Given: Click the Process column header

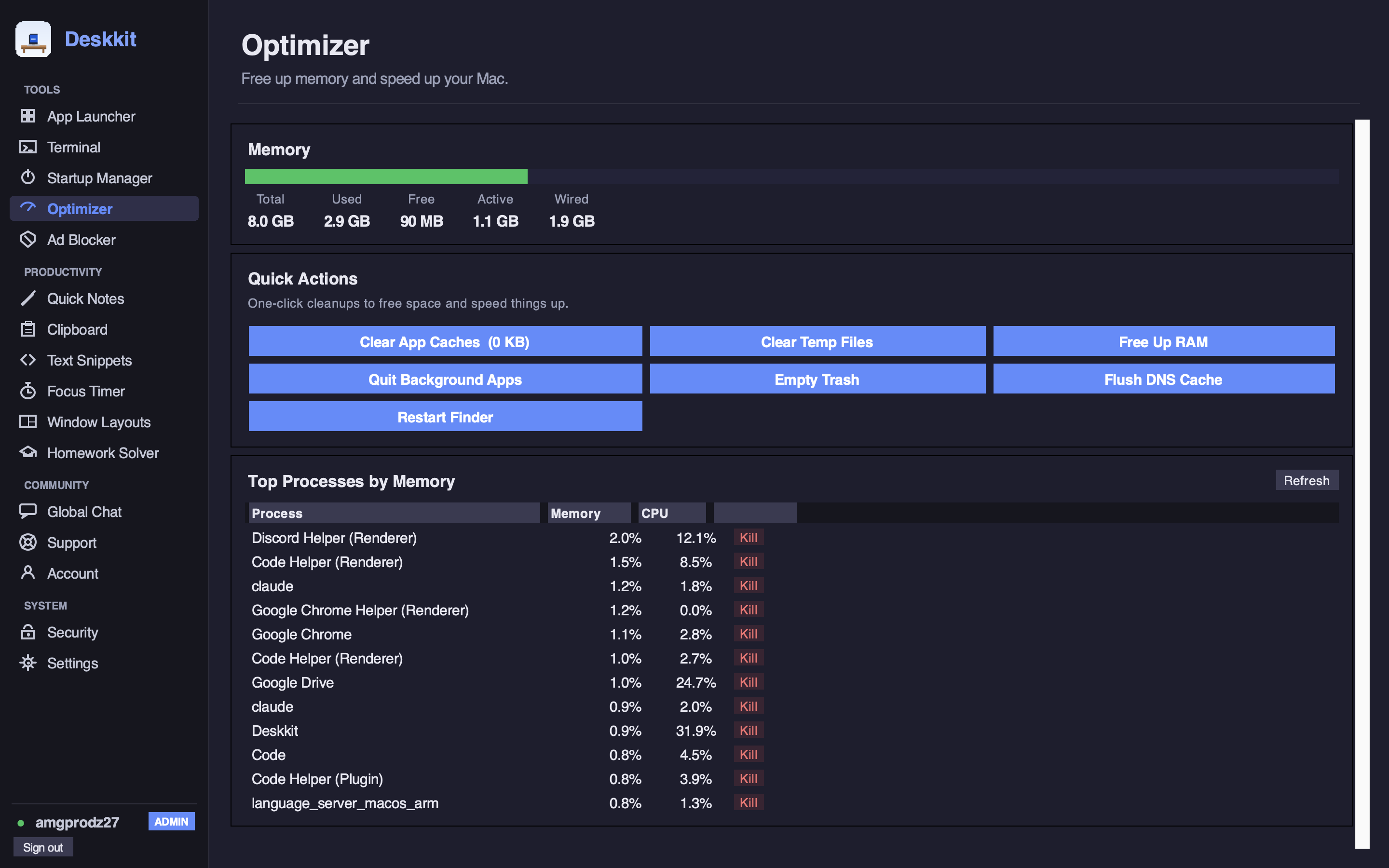Looking at the screenshot, I should pyautogui.click(x=394, y=513).
